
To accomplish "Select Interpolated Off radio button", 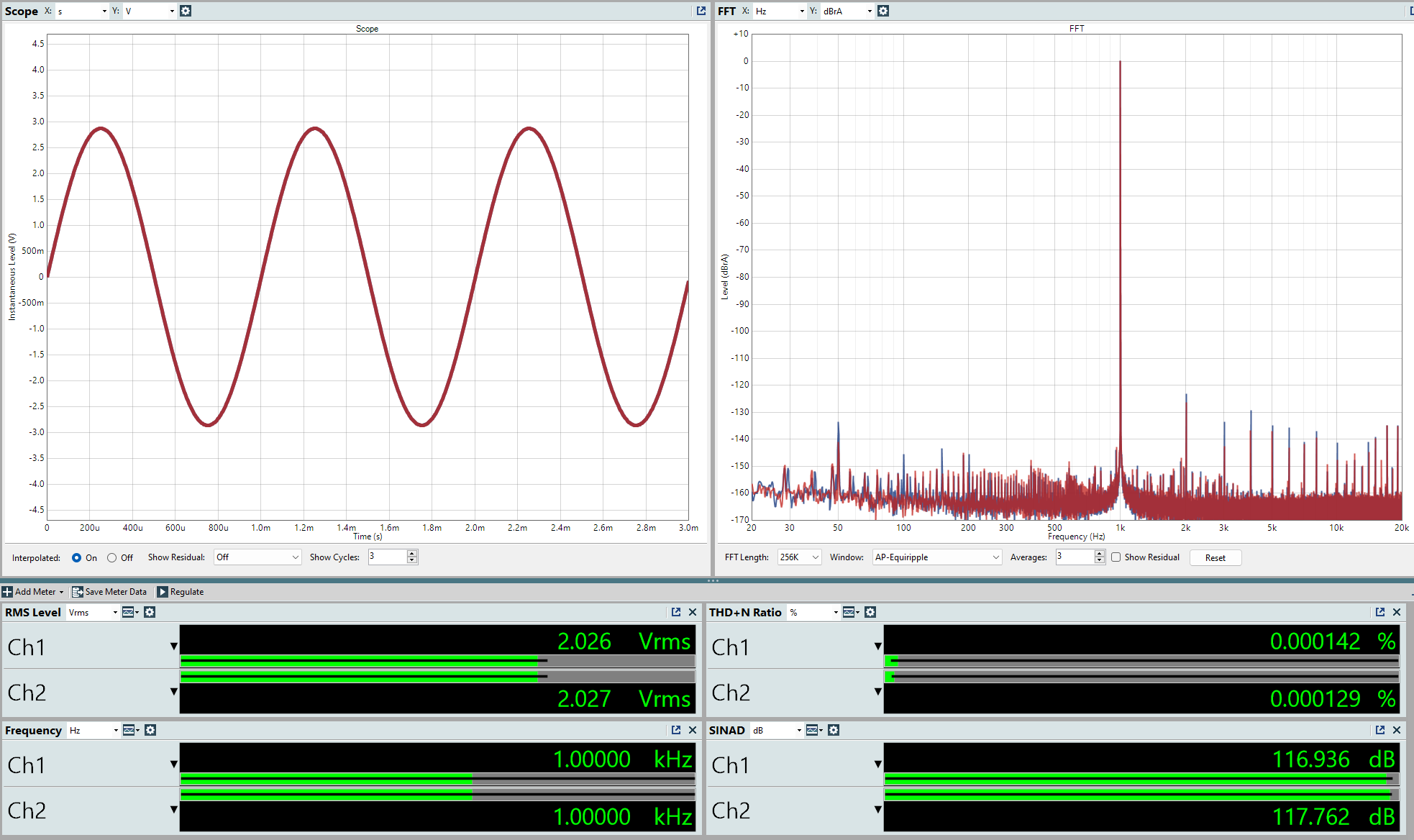I will pos(111,557).
